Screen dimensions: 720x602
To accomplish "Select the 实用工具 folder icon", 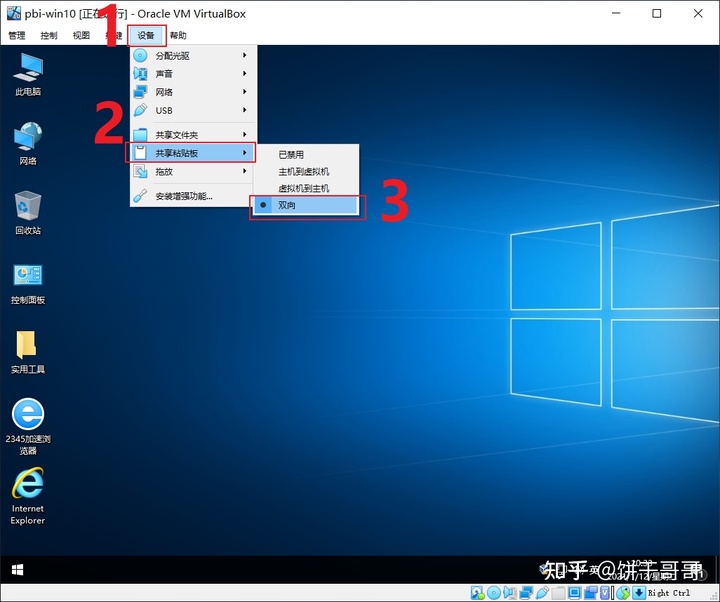I will click(28, 352).
